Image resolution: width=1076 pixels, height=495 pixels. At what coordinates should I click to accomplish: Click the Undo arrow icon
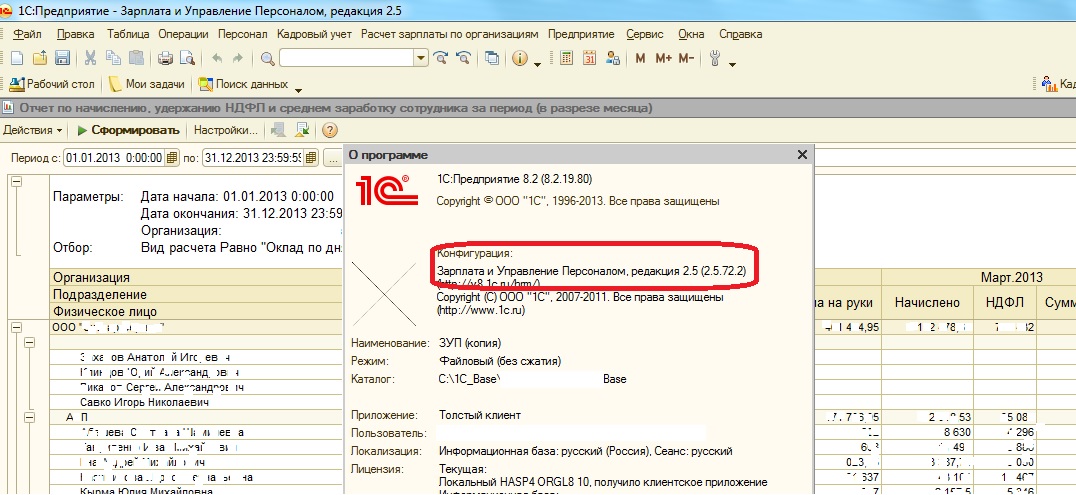(x=217, y=58)
